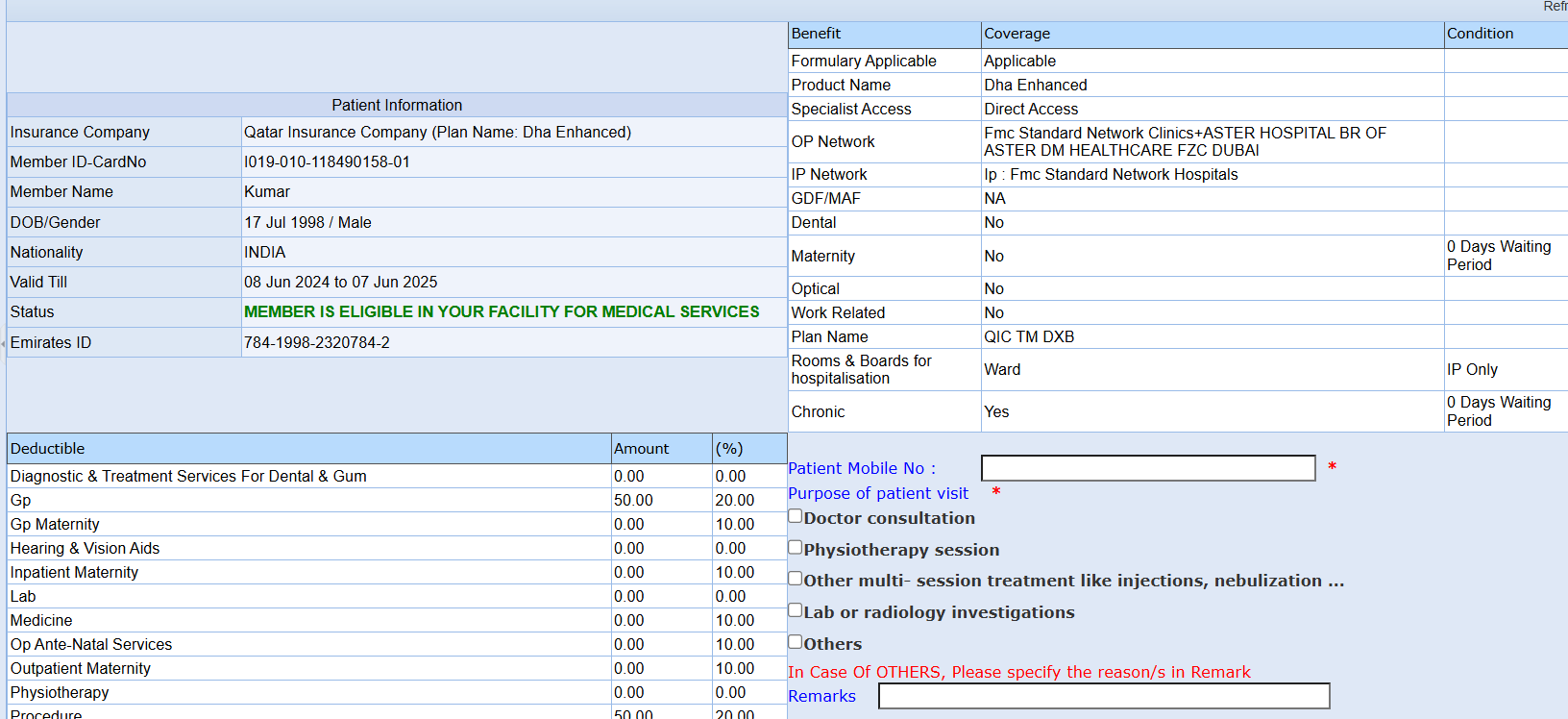Screen dimensions: 1568x719
Task: Click the percentage (%) column header
Action: click(x=729, y=449)
